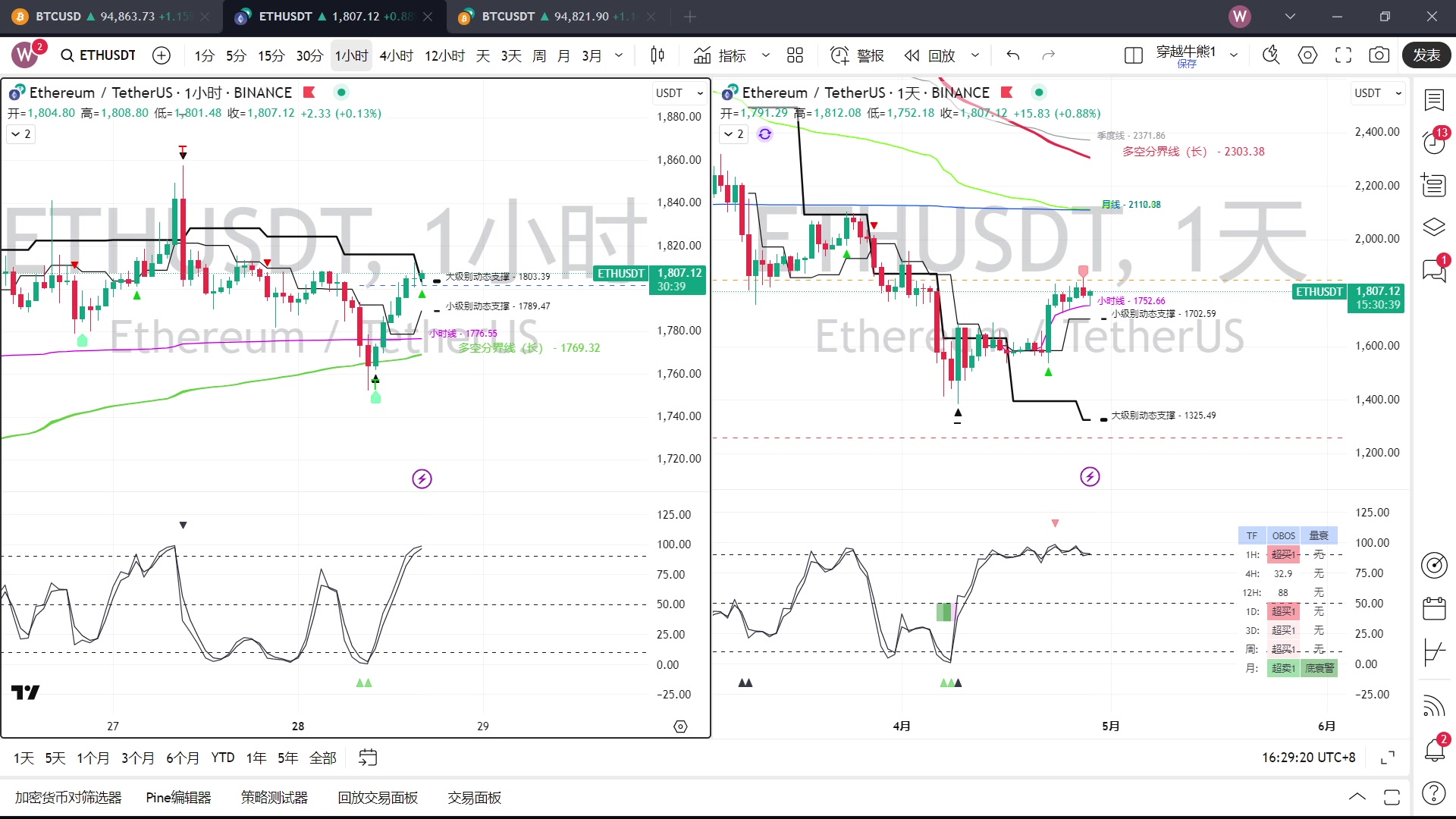Open the 策略测试器 tab

point(274,798)
